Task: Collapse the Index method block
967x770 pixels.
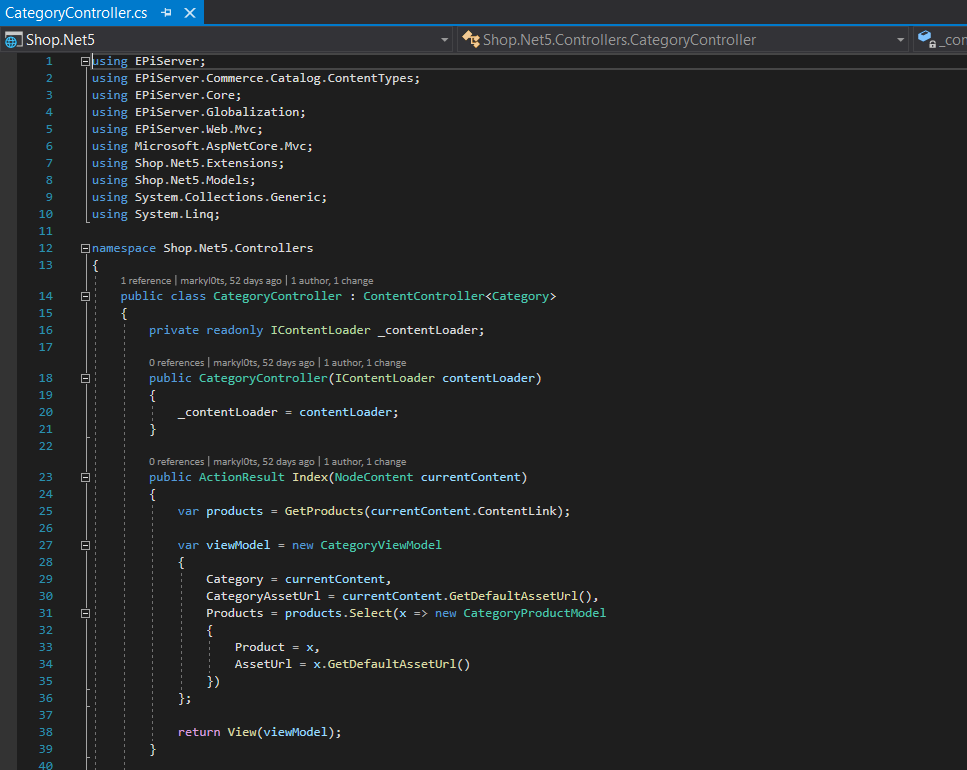Action: 85,478
